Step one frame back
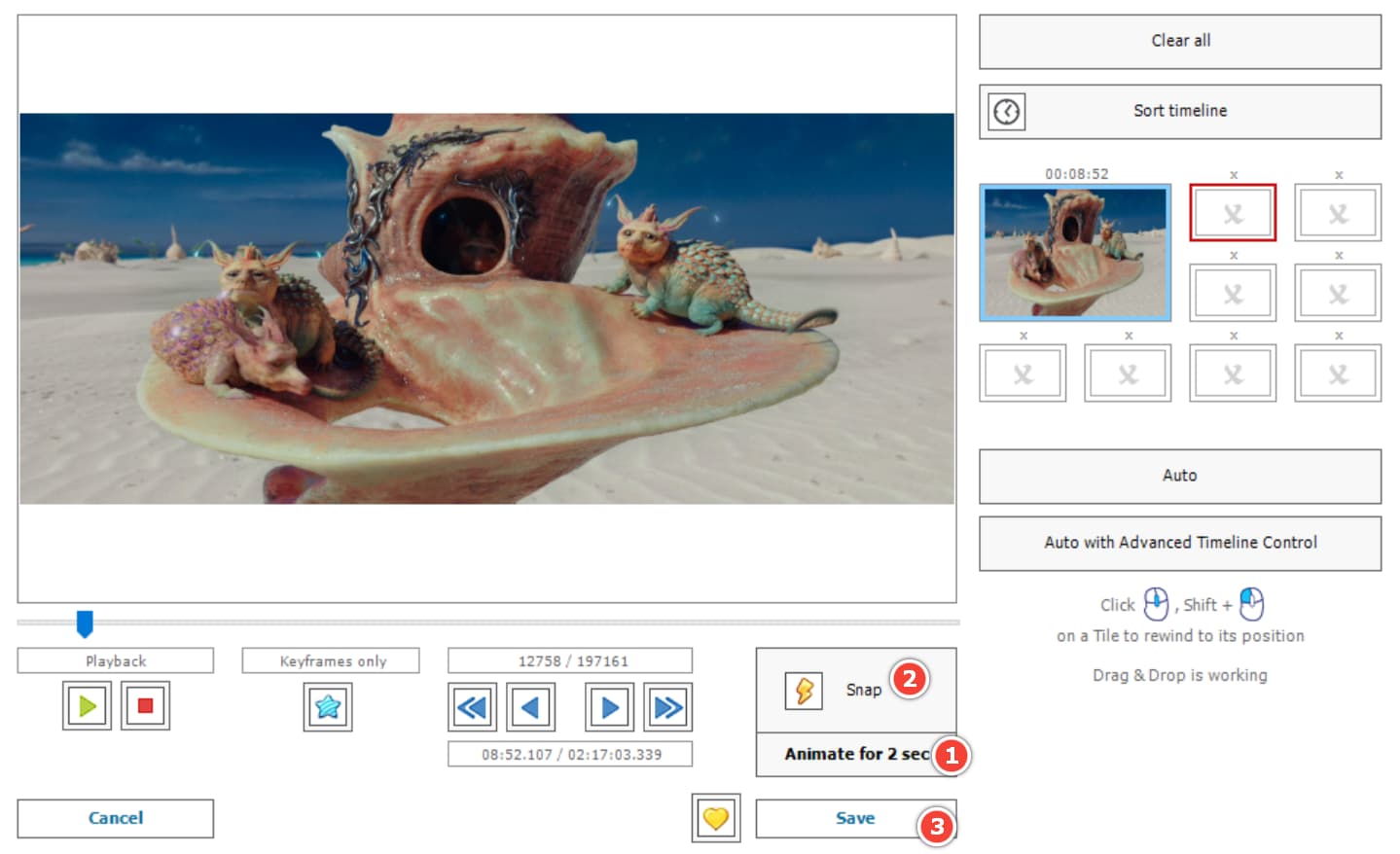This screenshot has width=1400, height=854. point(530,706)
